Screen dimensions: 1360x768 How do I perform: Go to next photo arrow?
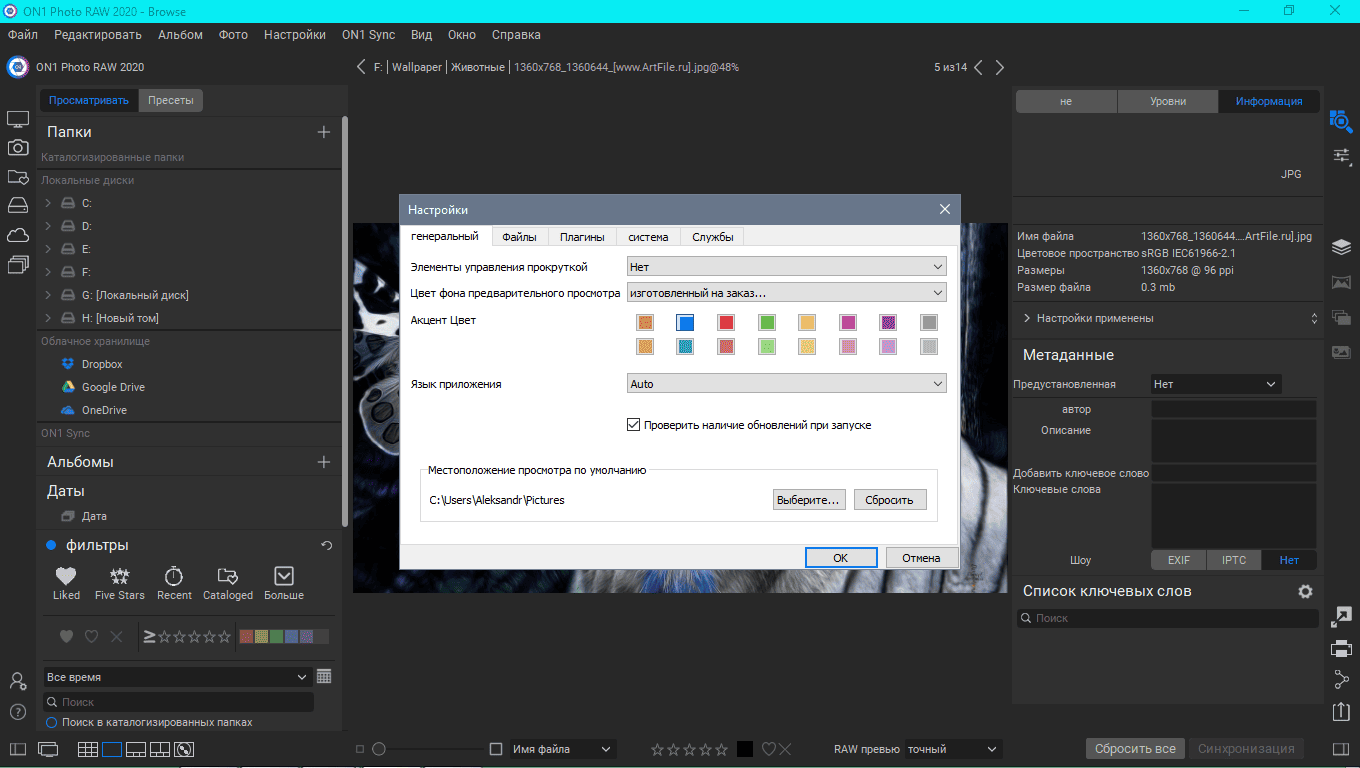pyautogui.click(x=999, y=67)
